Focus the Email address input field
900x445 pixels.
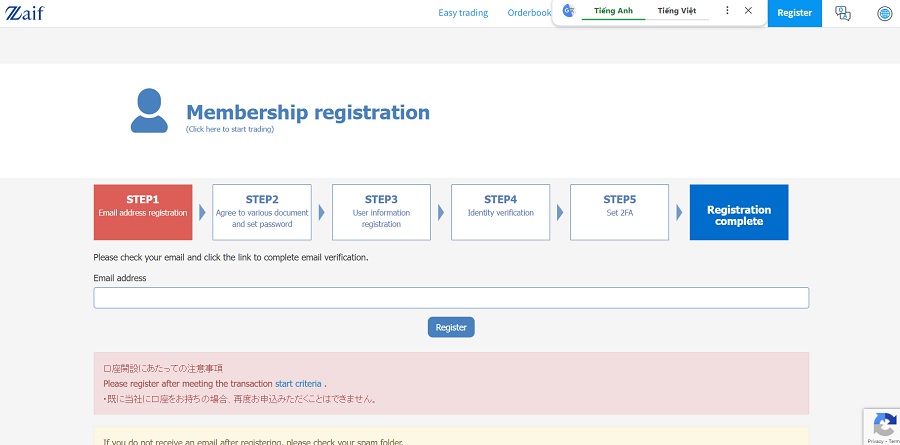tap(451, 298)
